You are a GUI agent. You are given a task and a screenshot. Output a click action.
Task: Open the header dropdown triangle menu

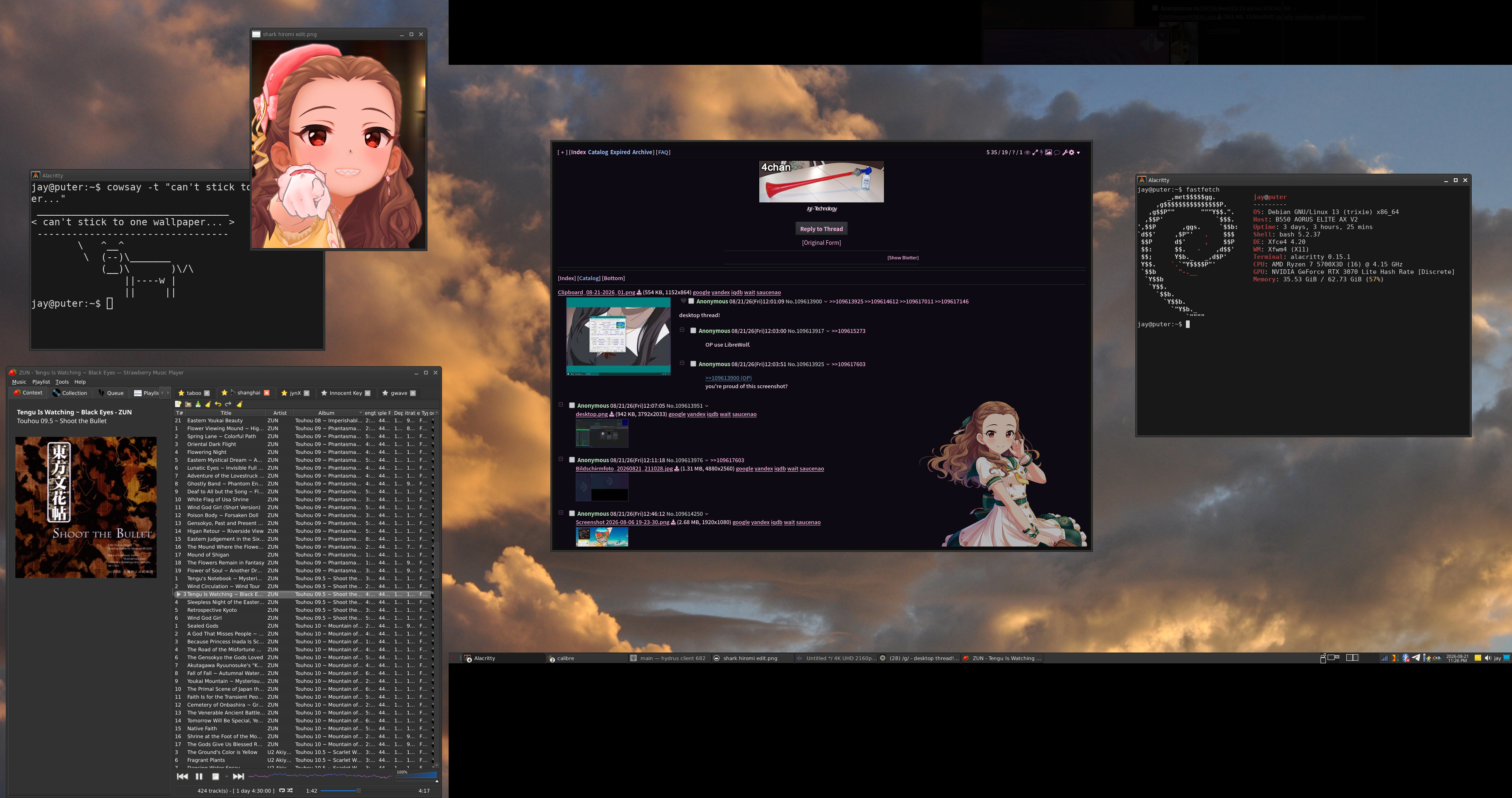click(x=1078, y=153)
